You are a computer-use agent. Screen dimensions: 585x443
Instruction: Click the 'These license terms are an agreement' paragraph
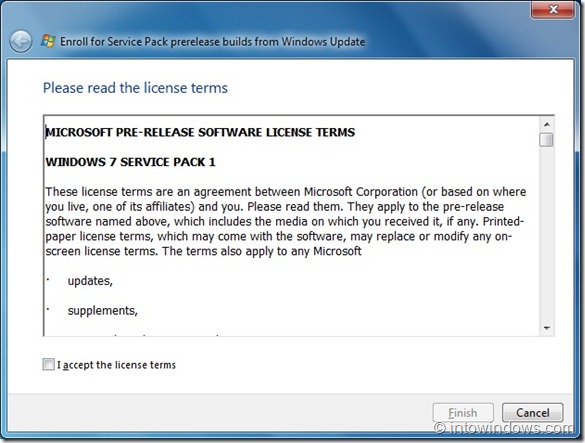pyautogui.click(x=286, y=221)
